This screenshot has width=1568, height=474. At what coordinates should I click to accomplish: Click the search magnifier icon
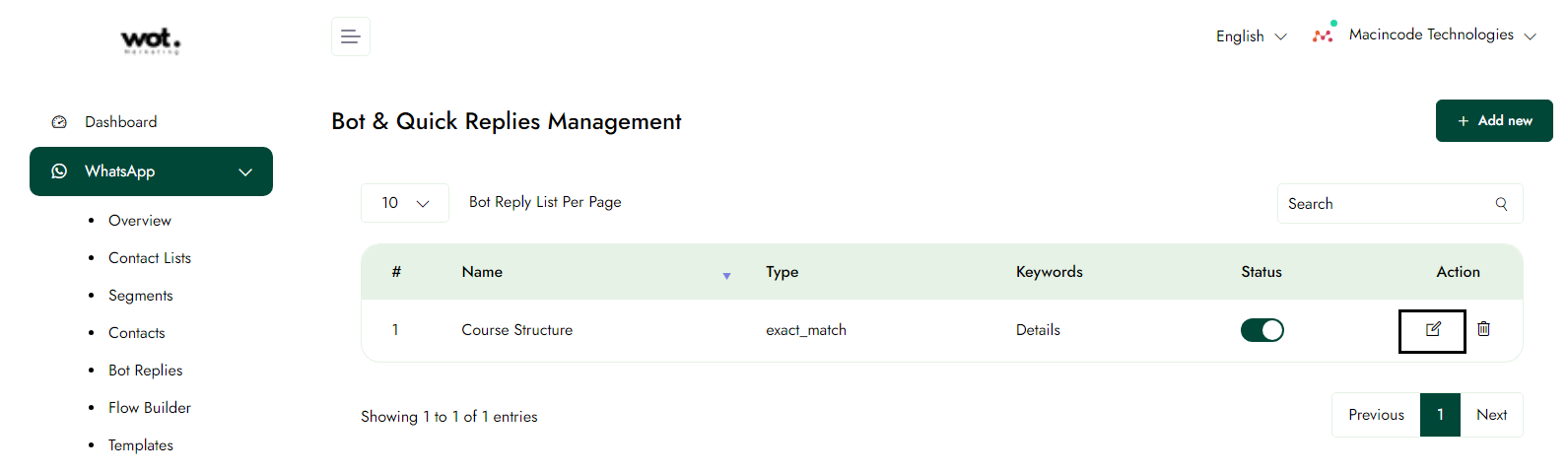click(x=1501, y=204)
